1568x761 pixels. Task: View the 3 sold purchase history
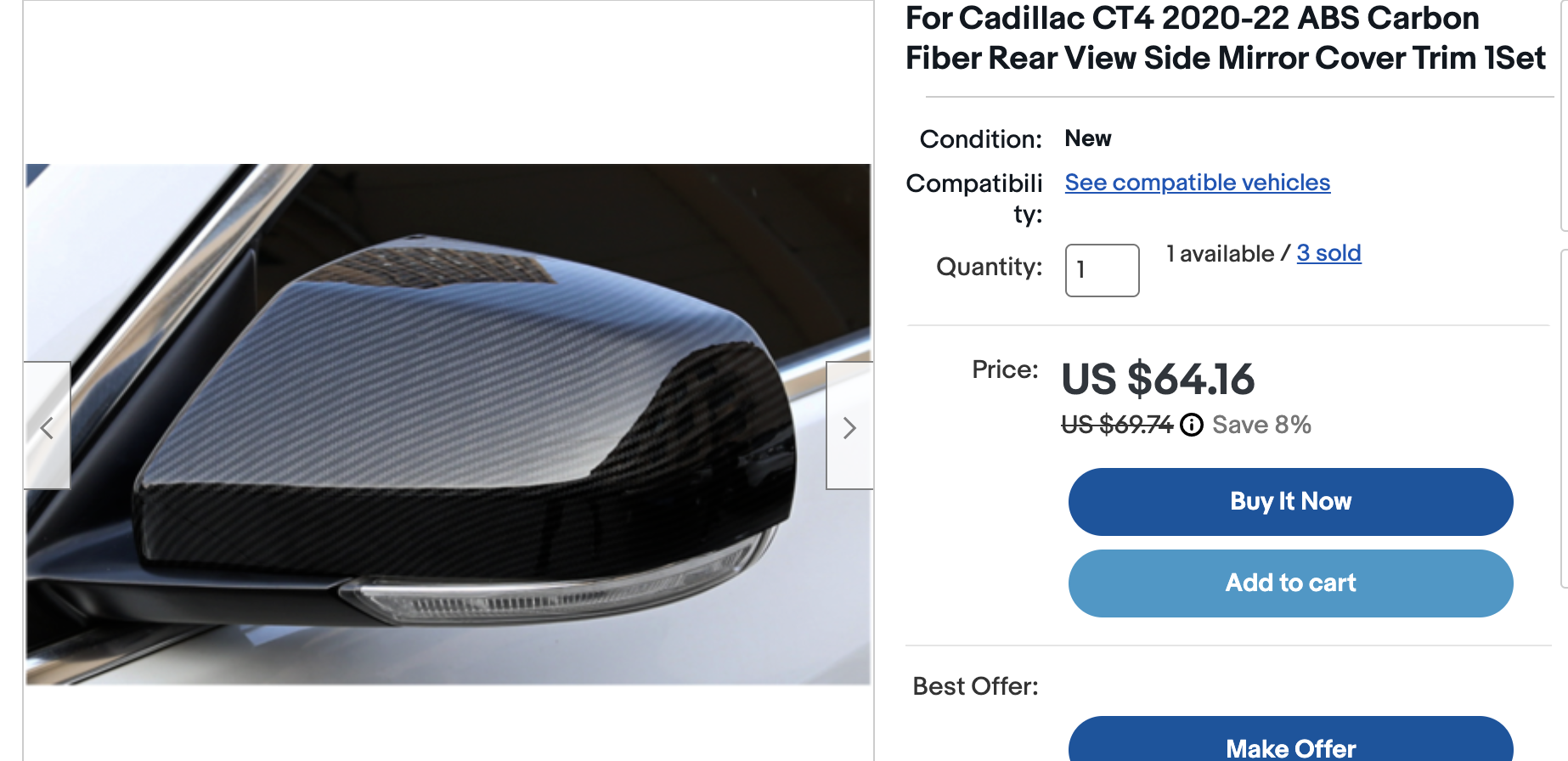coord(1328,253)
